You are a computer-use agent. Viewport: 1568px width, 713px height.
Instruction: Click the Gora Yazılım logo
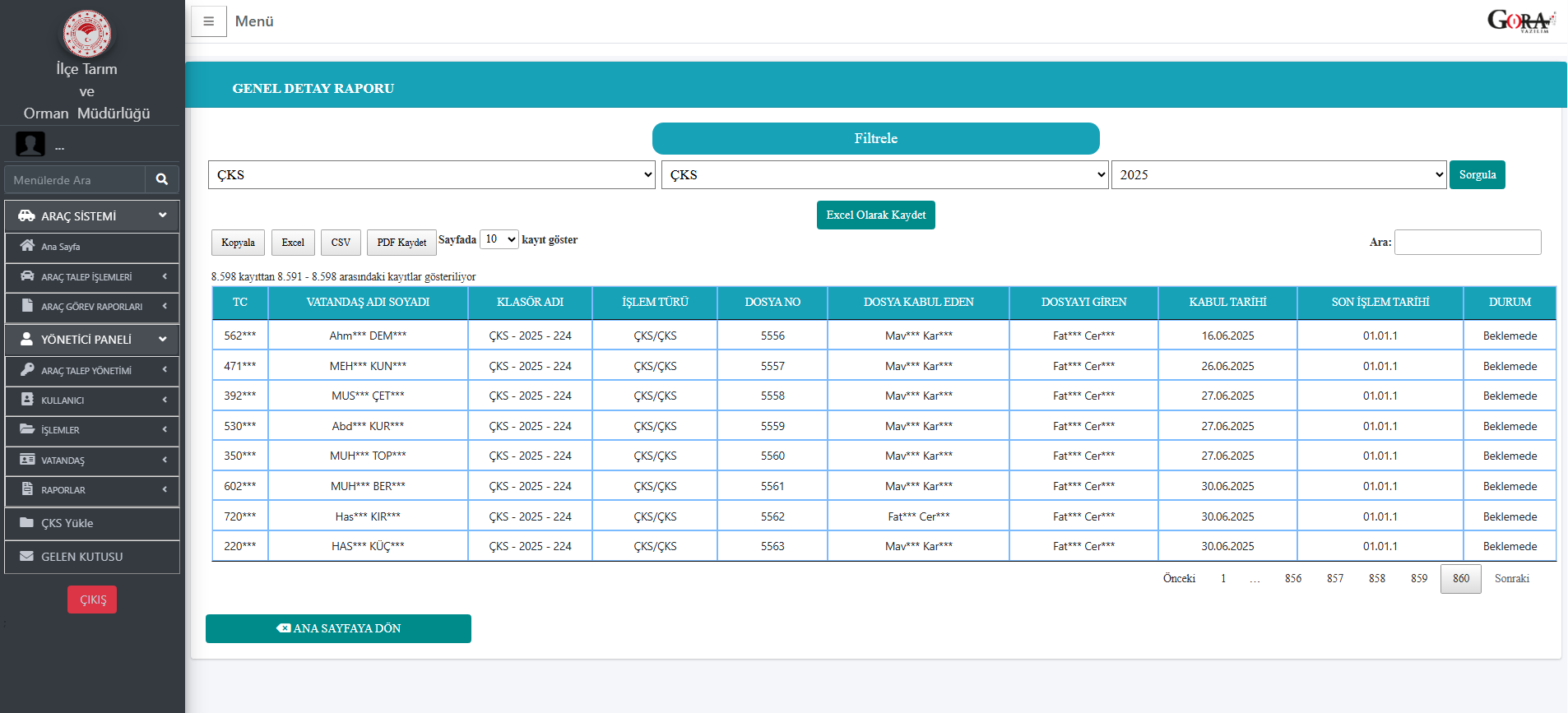pyautogui.click(x=1520, y=21)
